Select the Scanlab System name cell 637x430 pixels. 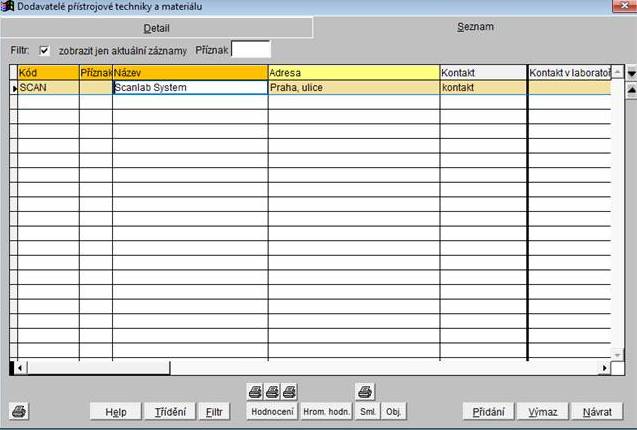[190, 87]
